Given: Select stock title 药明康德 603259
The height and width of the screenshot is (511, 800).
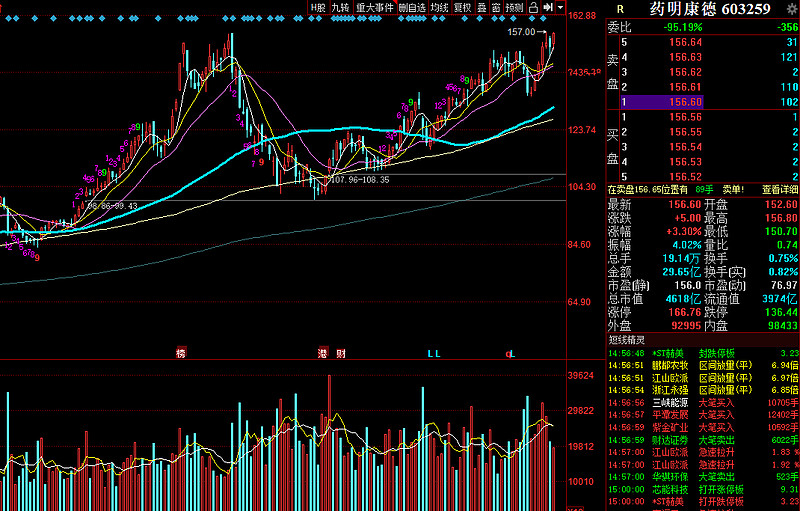Looking at the screenshot, I should (x=710, y=9).
